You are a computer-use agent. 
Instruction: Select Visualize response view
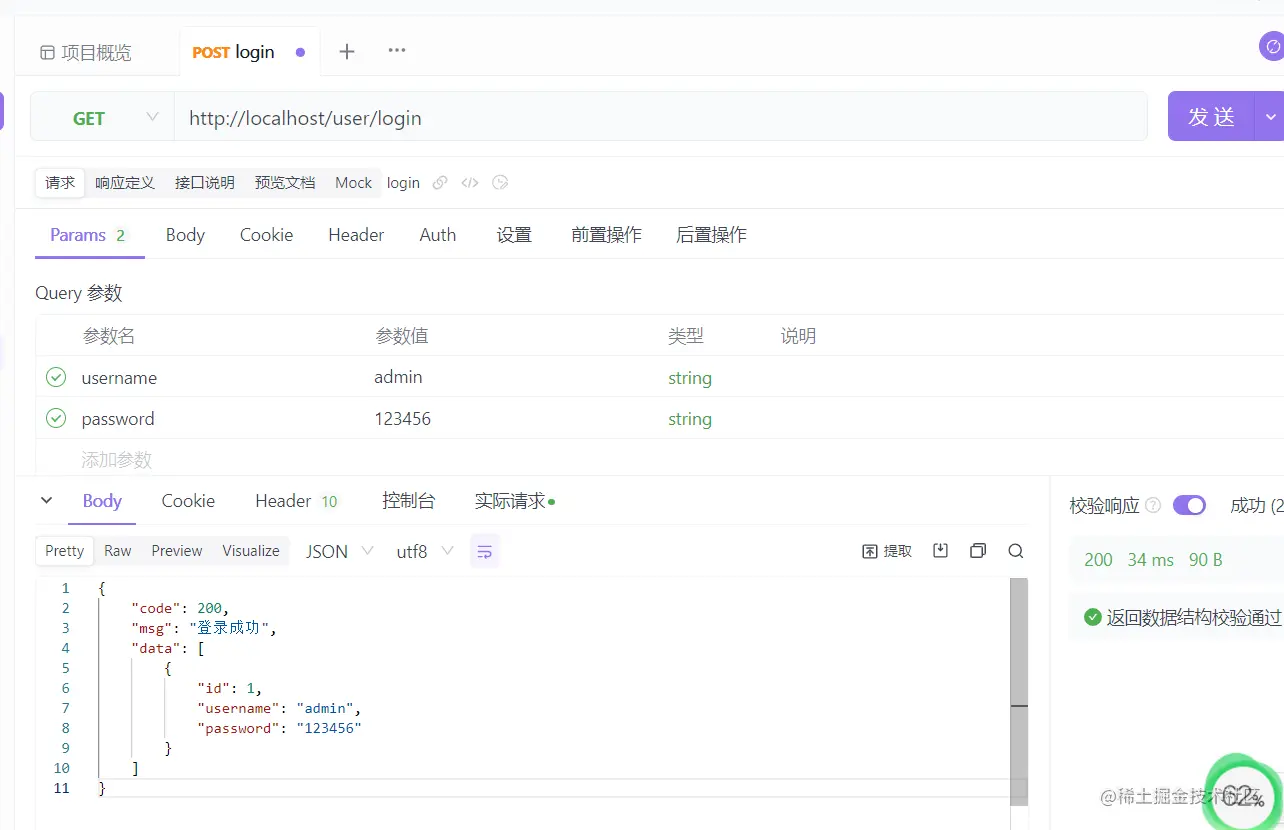251,551
